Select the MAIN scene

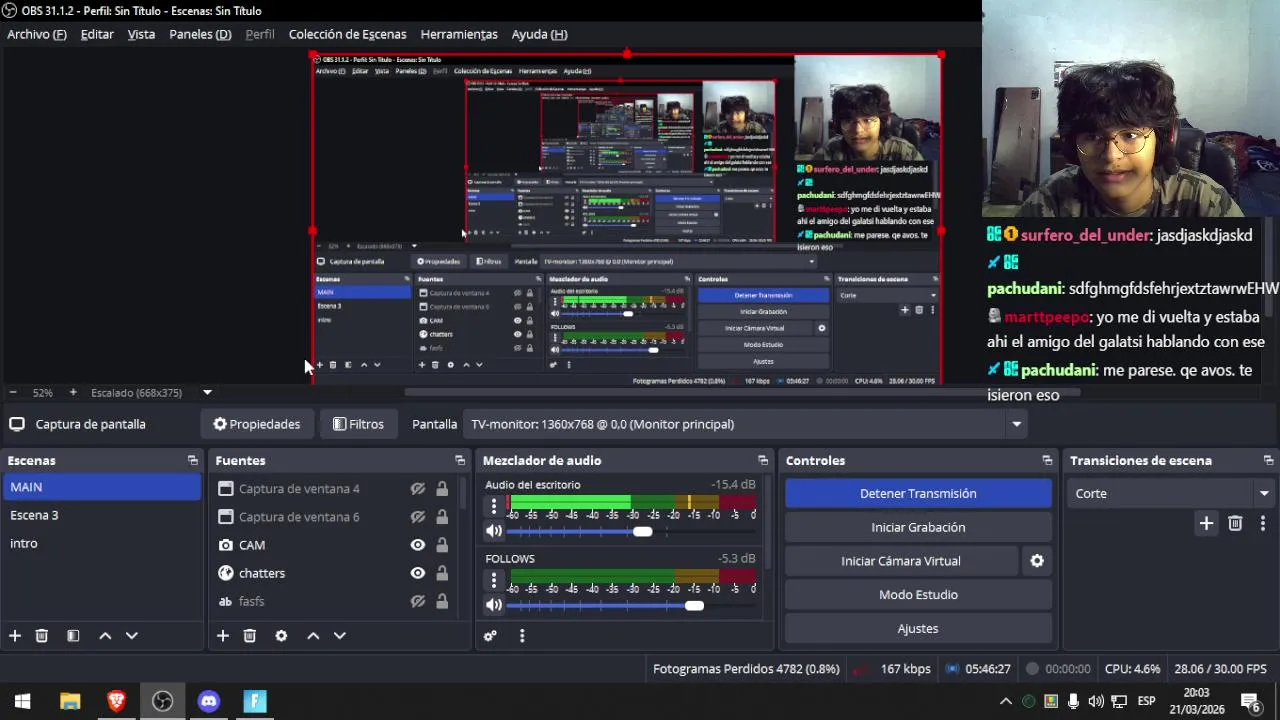102,487
